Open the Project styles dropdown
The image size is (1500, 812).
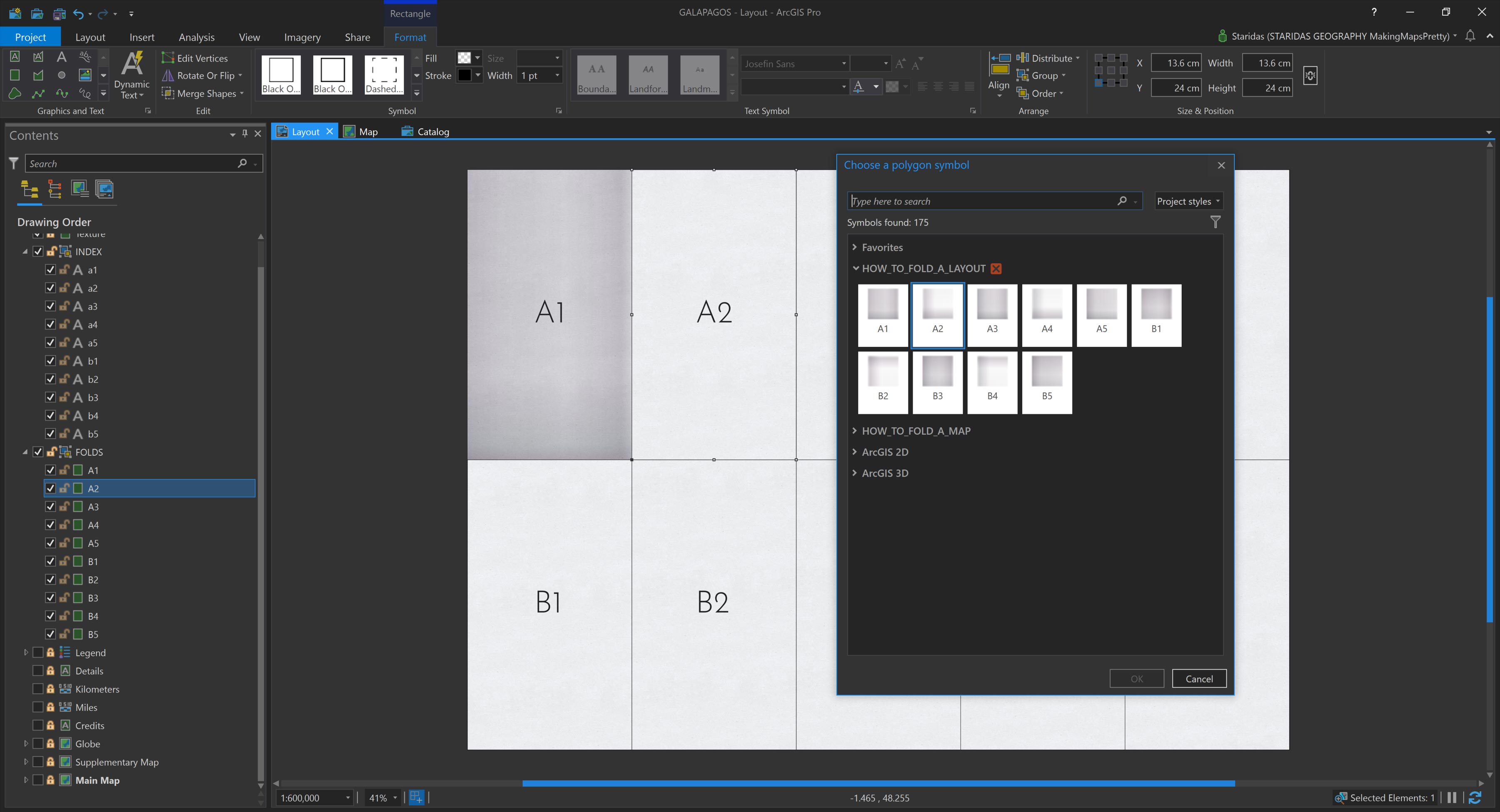(1188, 201)
